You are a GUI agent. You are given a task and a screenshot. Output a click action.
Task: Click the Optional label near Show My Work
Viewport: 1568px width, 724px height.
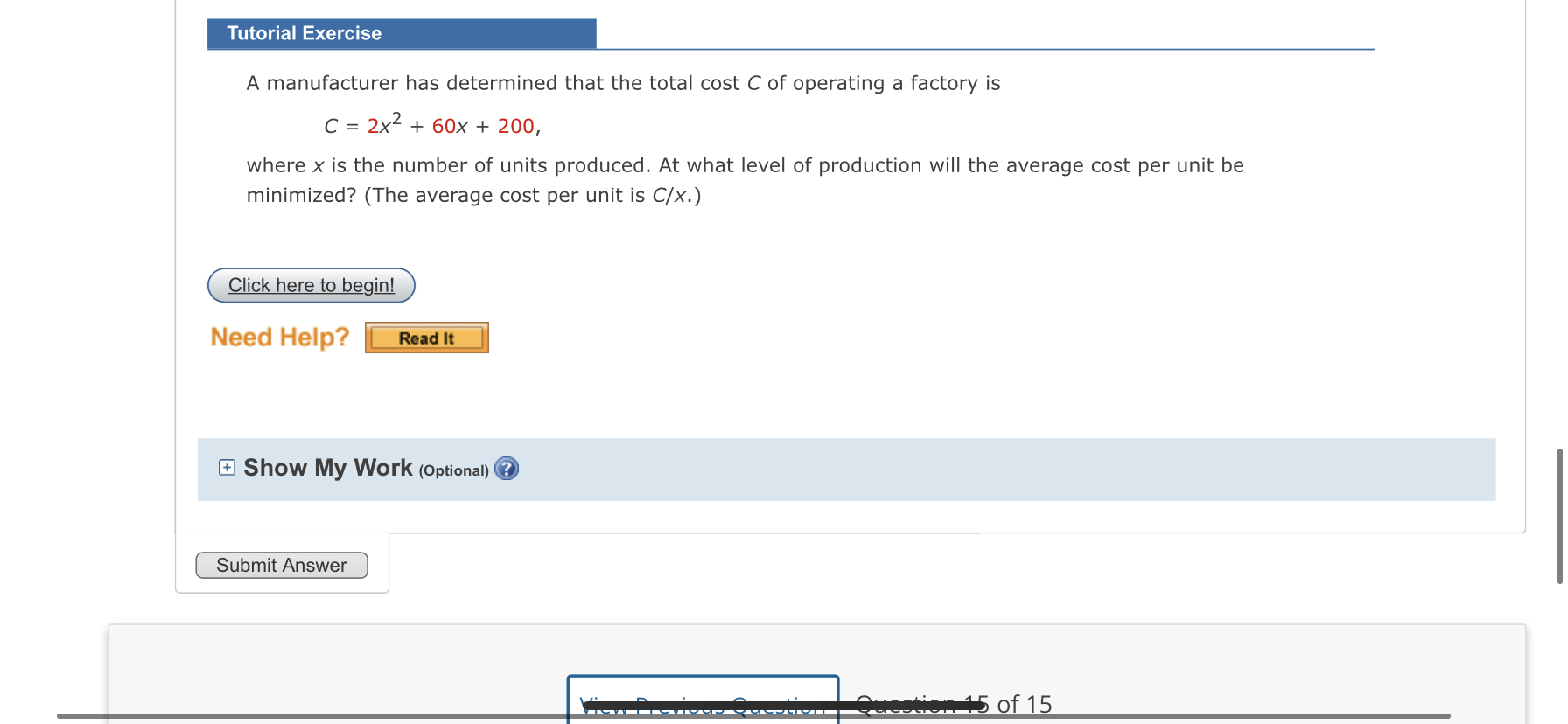coord(454,470)
